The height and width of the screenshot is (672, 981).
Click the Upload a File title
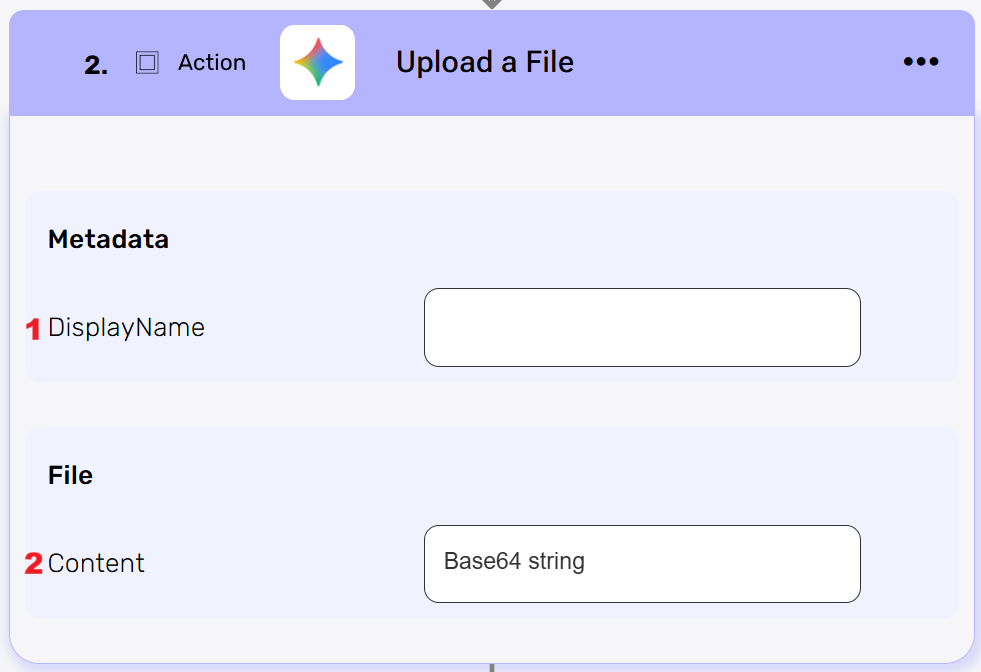click(484, 62)
